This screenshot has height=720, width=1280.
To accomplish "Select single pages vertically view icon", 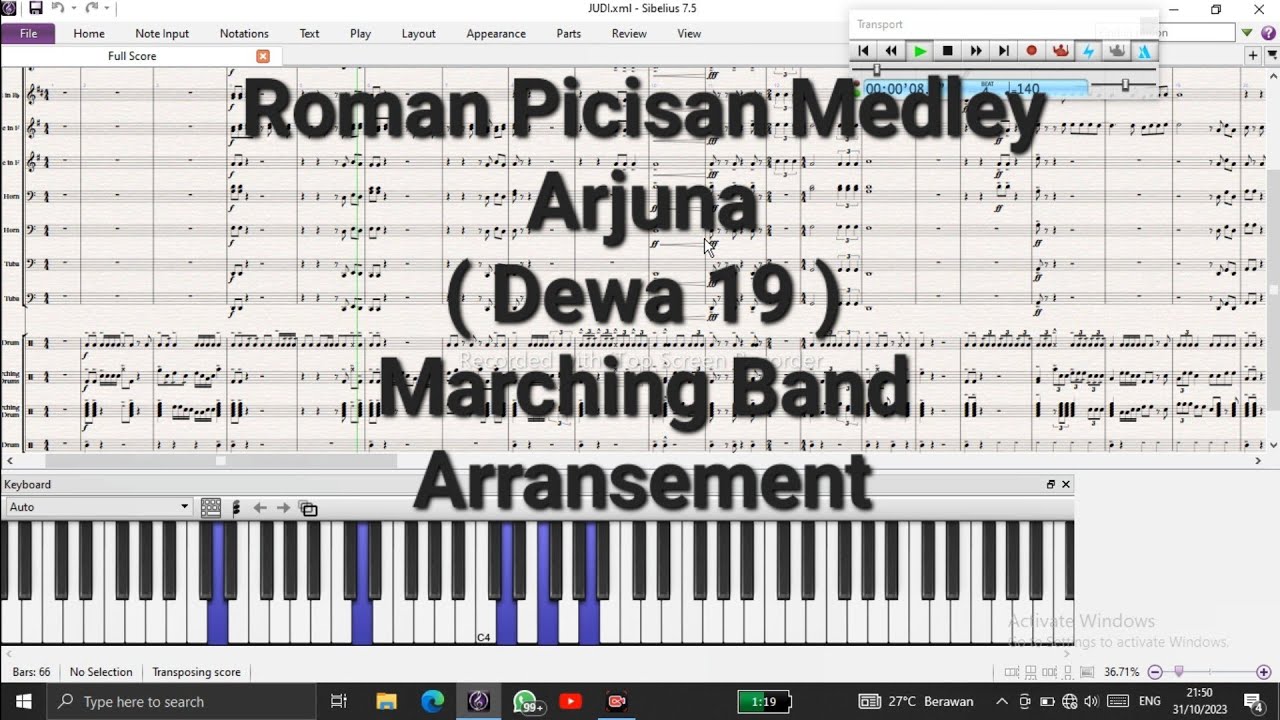I will [1066, 672].
